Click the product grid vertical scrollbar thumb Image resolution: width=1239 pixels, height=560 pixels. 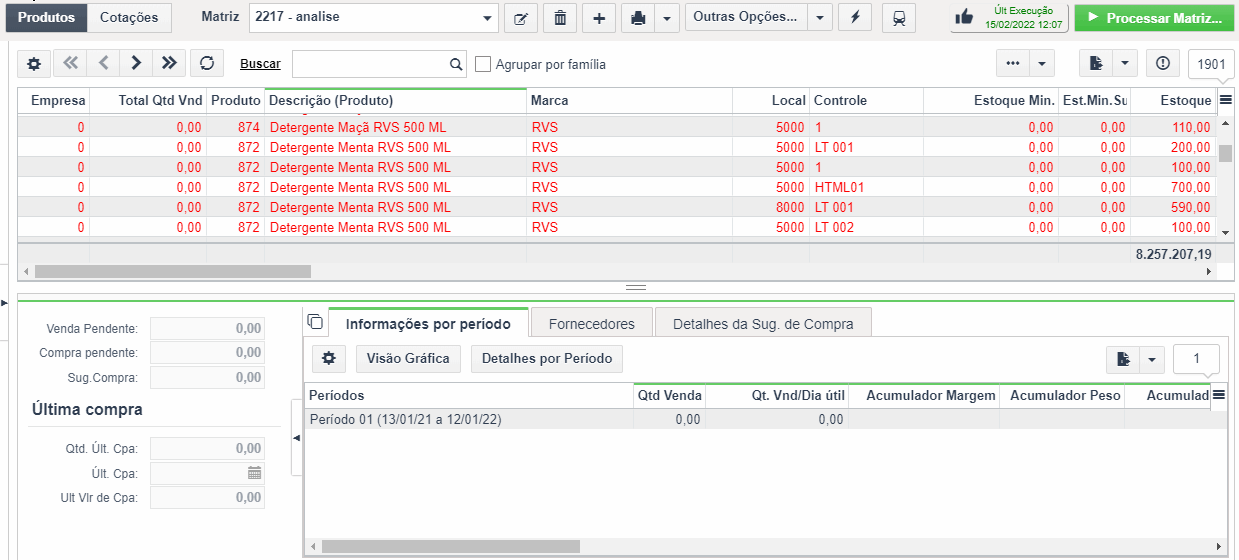pos(1225,153)
